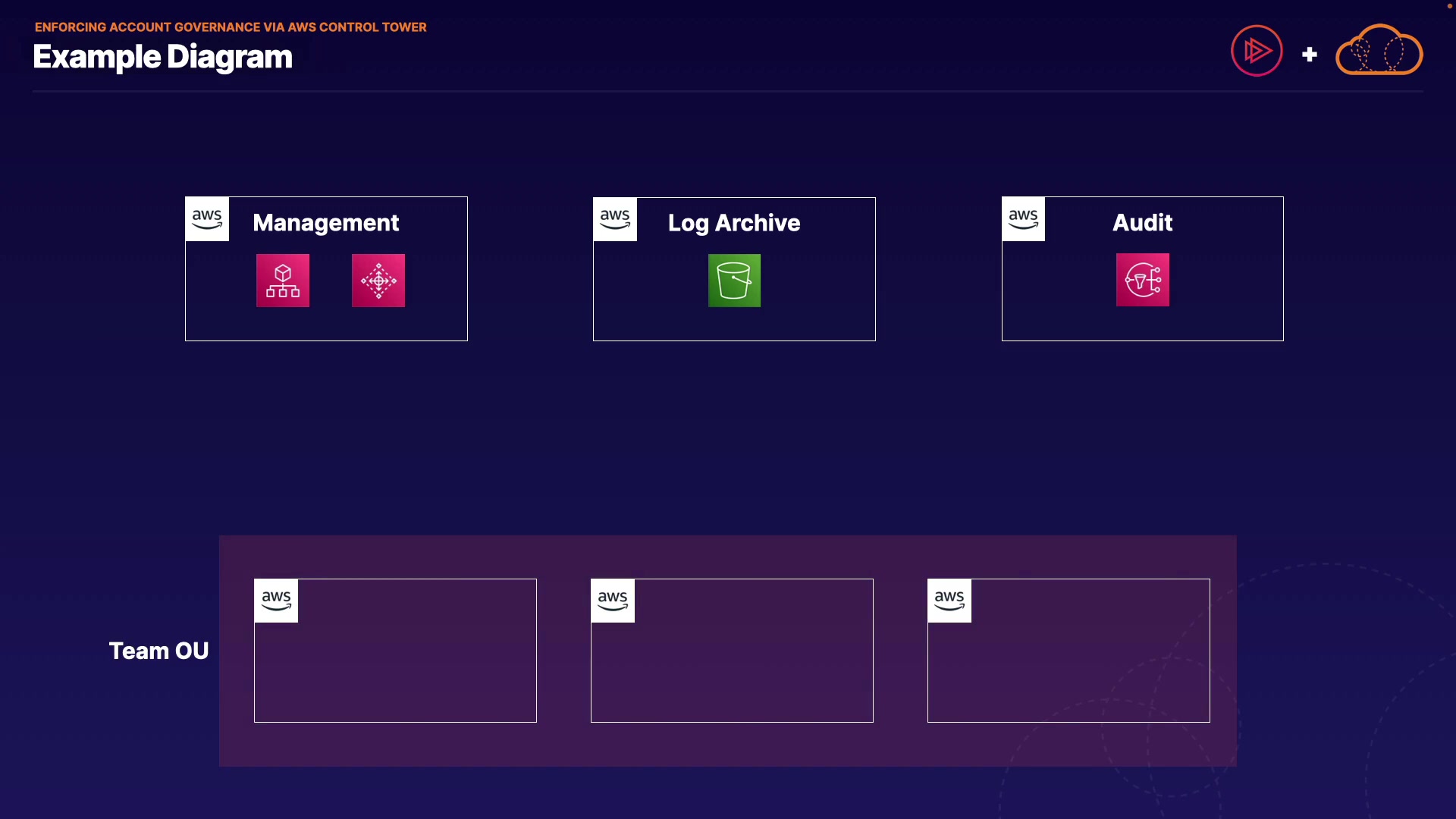Click the small orange dot at top-right corner
Screen dimensions: 1456x819
(x=1449, y=6)
